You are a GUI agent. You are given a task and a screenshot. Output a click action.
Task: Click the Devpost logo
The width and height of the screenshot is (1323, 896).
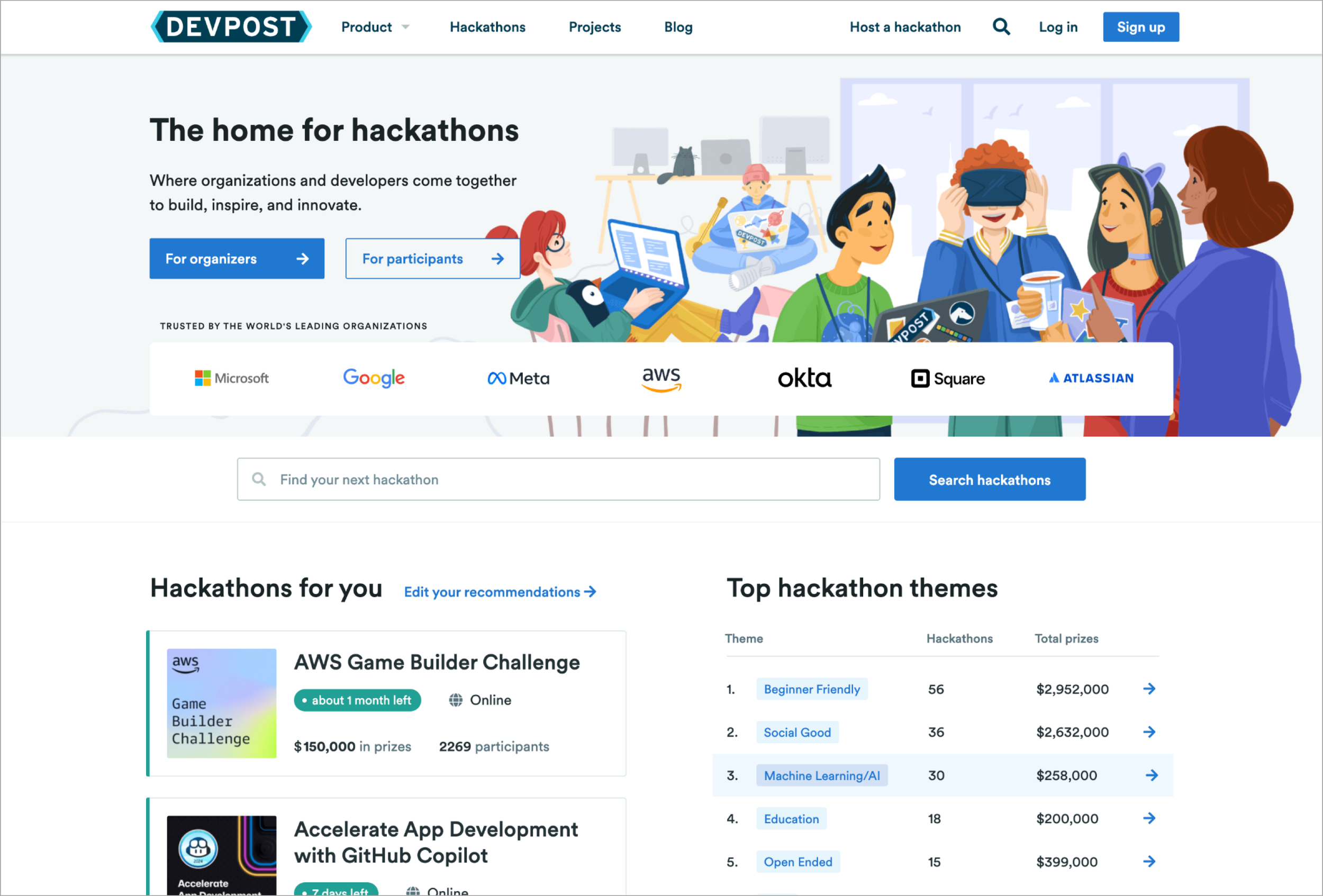coord(231,27)
